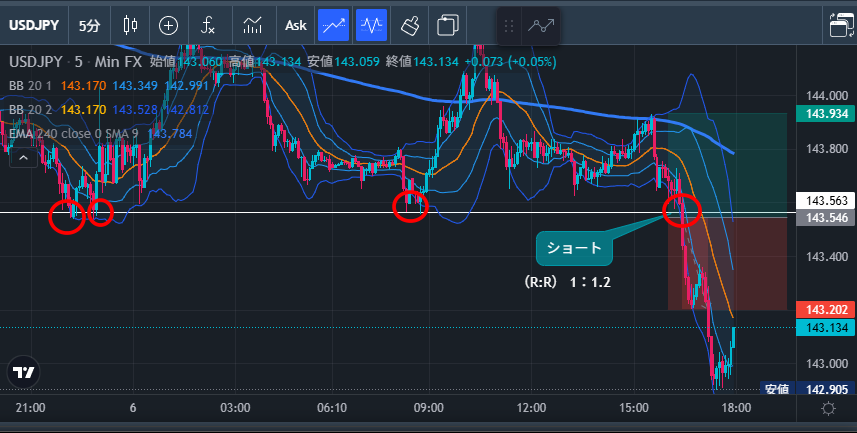Grab the floating drawing toolbar drag handle
Viewport: 857px width, 433px height.
509,26
